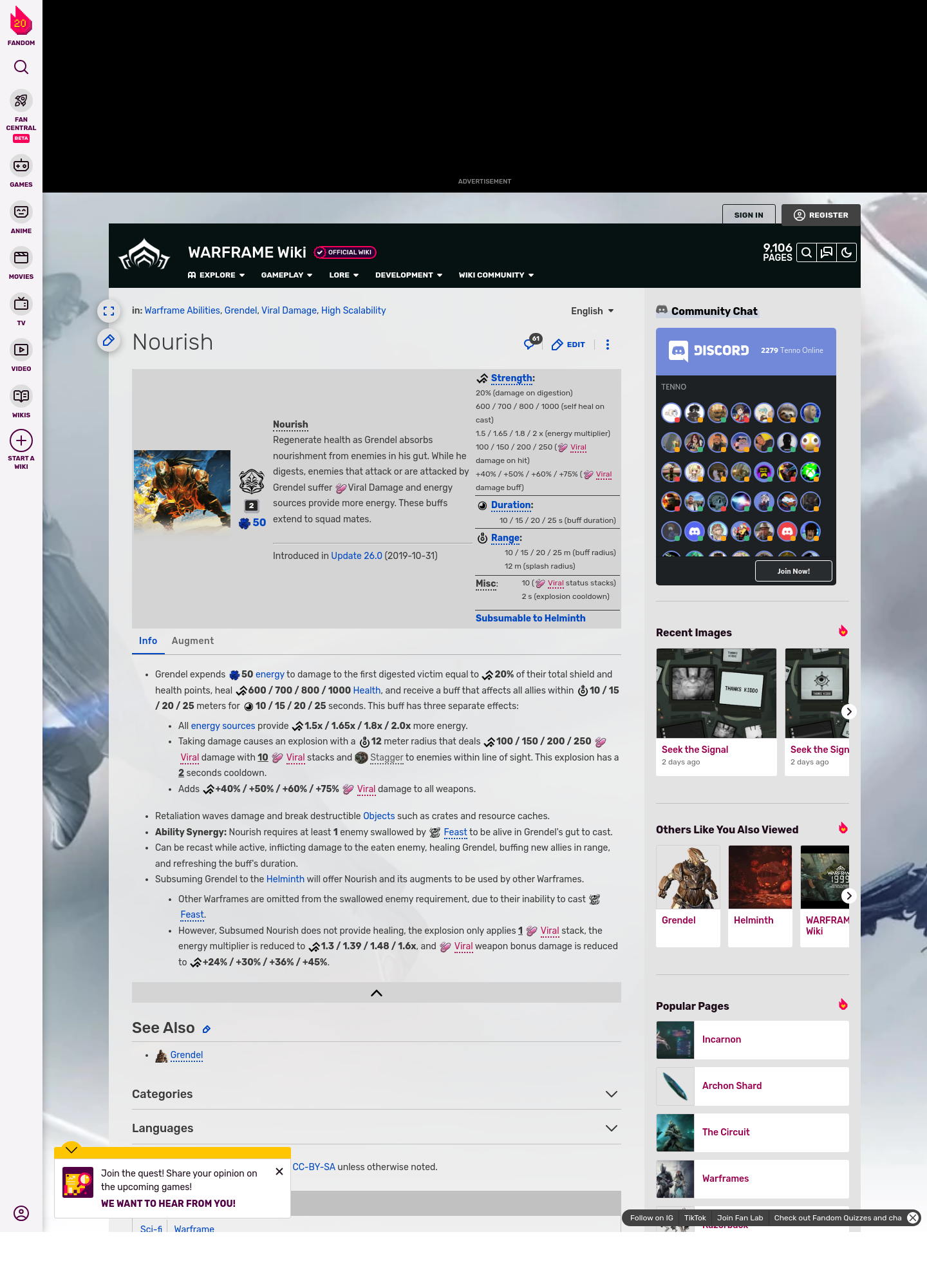Click Follow on IG link
This screenshot has height=1288, width=927.
click(651, 1218)
